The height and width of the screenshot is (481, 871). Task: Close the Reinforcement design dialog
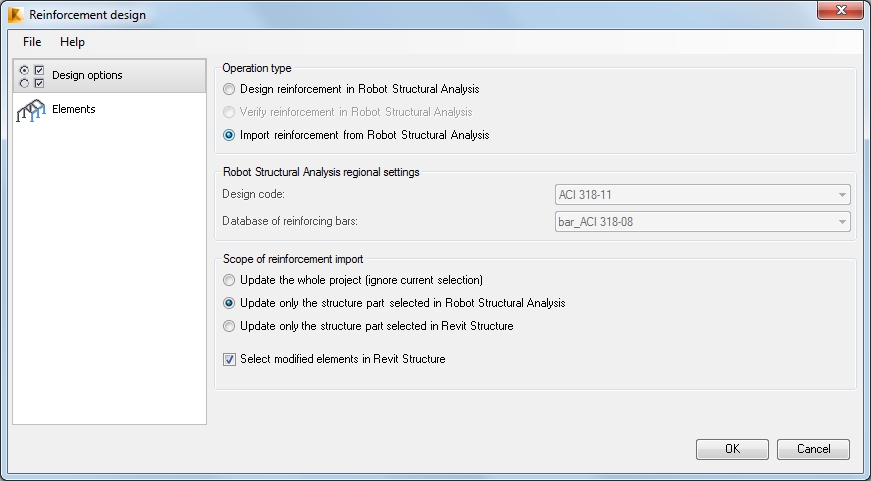click(x=840, y=11)
